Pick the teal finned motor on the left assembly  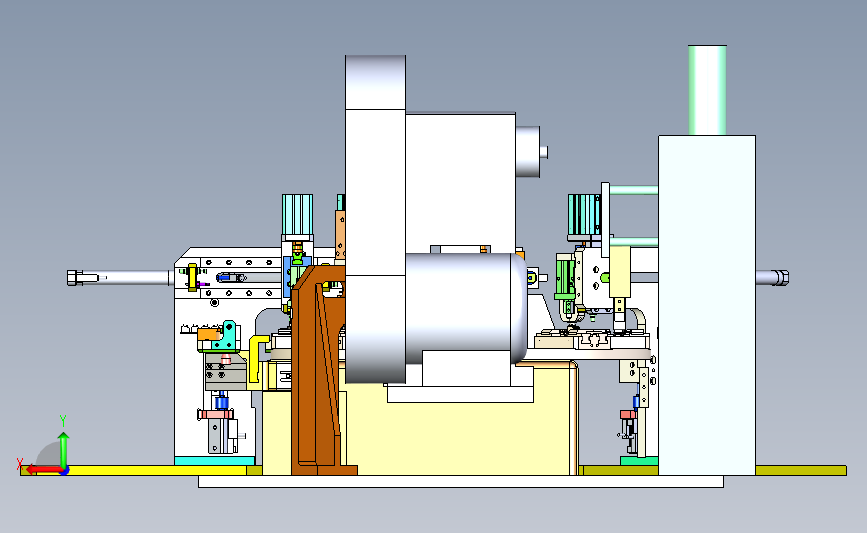click(297, 215)
